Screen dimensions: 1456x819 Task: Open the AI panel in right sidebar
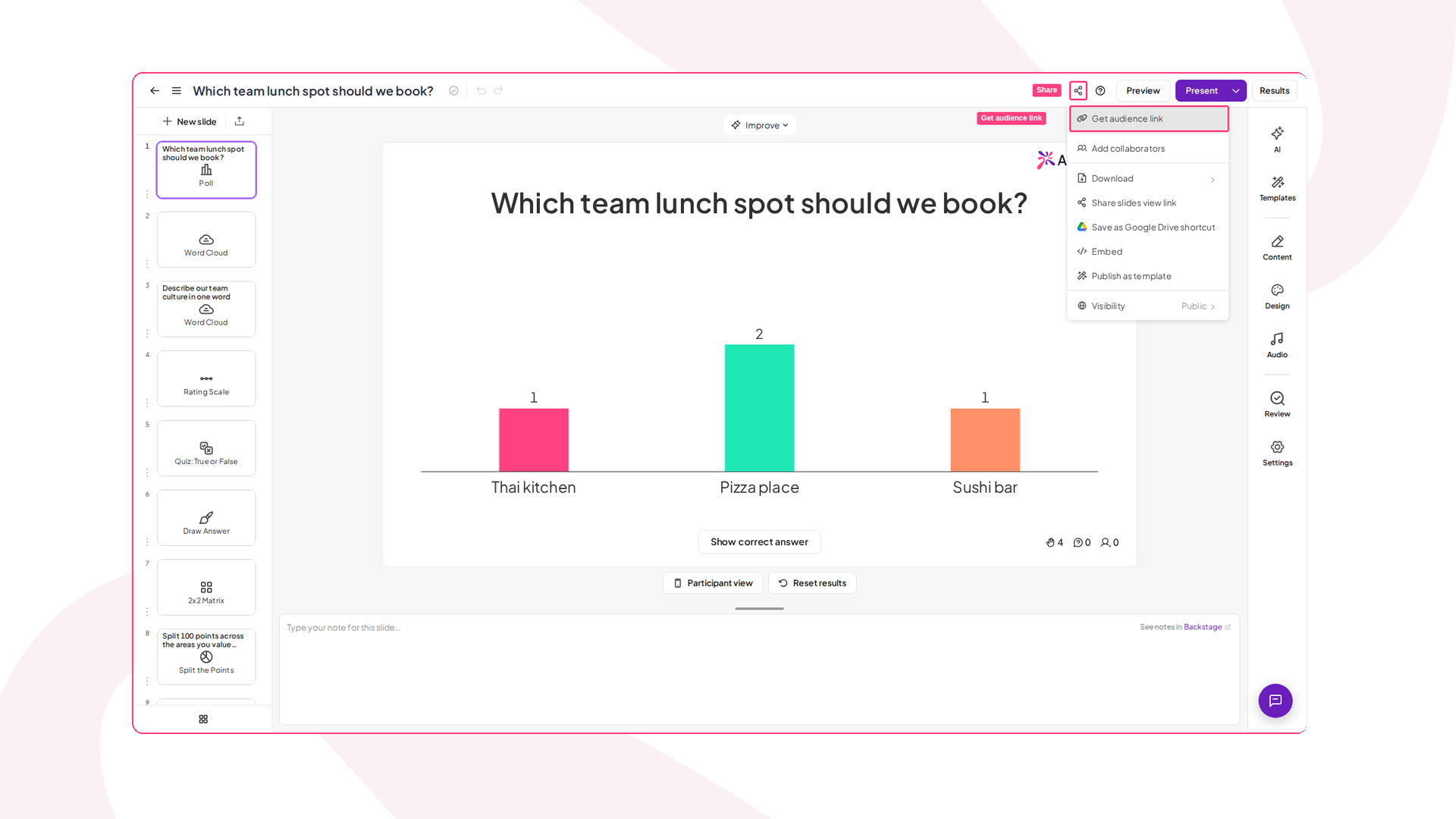pyautogui.click(x=1277, y=139)
